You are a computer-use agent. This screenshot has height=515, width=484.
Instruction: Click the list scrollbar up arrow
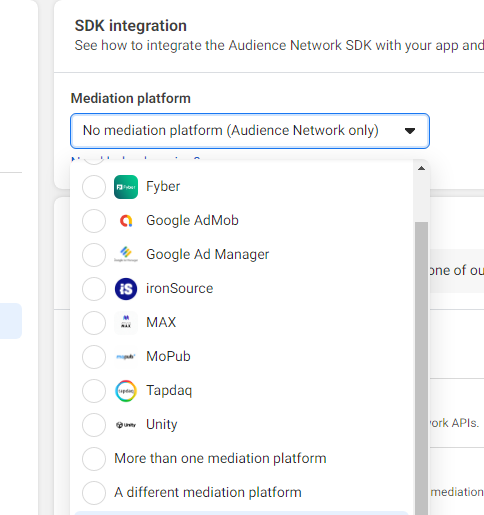tap(421, 168)
